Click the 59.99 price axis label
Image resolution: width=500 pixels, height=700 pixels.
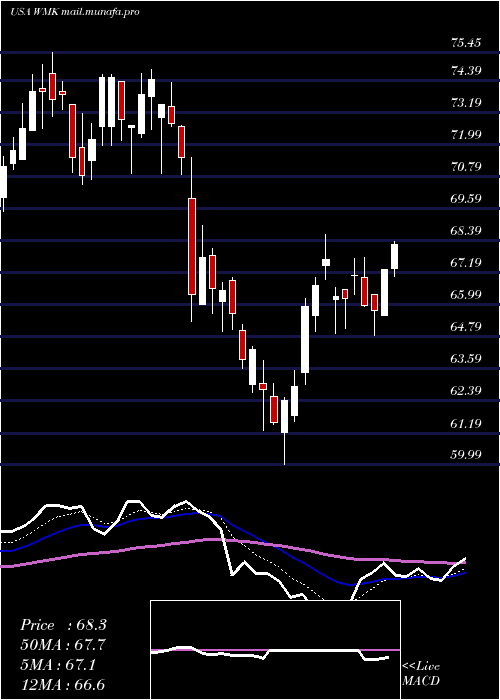point(466,454)
